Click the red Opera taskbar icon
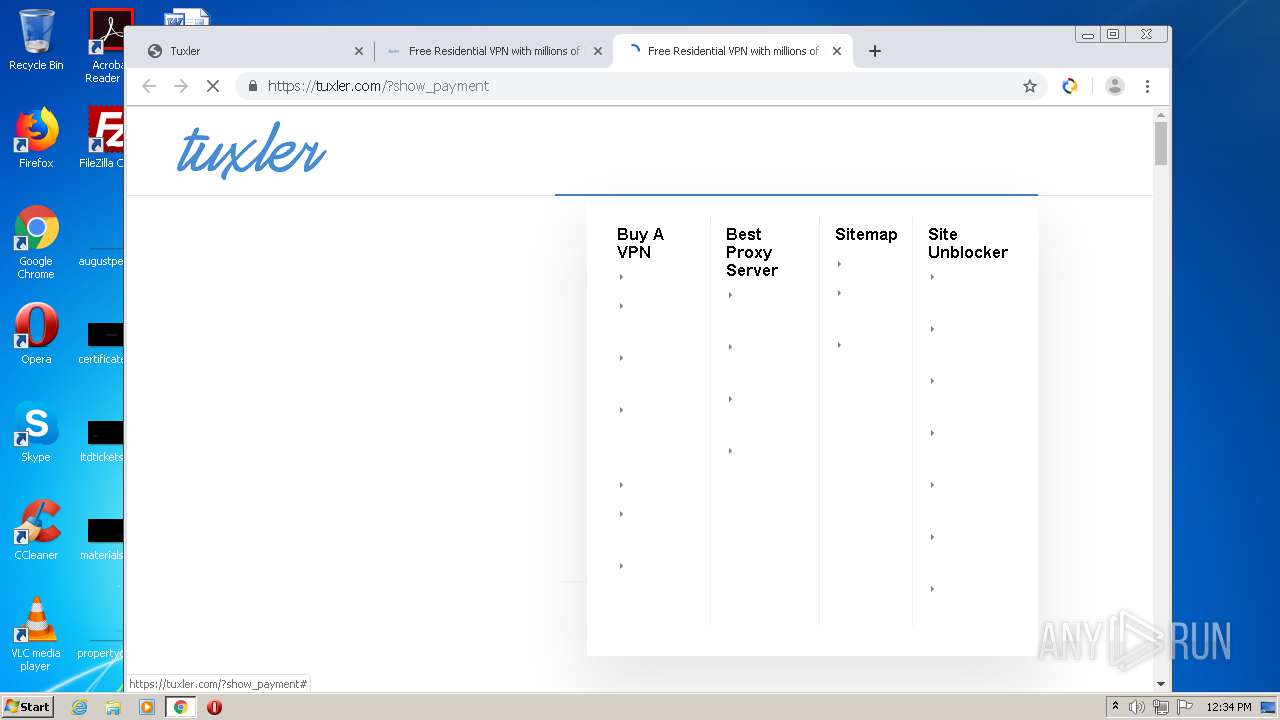Viewport: 1280px width, 720px height. point(214,707)
